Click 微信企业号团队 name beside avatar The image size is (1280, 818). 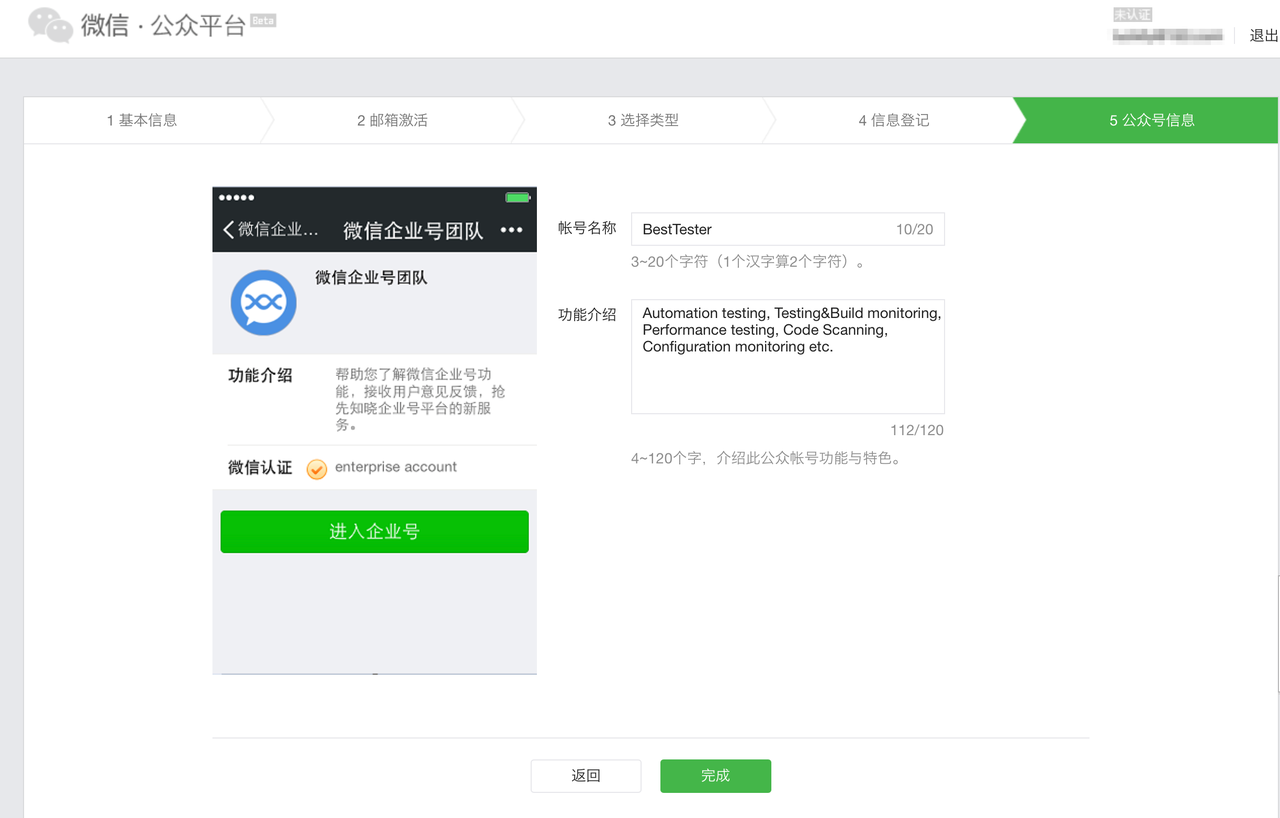[371, 277]
